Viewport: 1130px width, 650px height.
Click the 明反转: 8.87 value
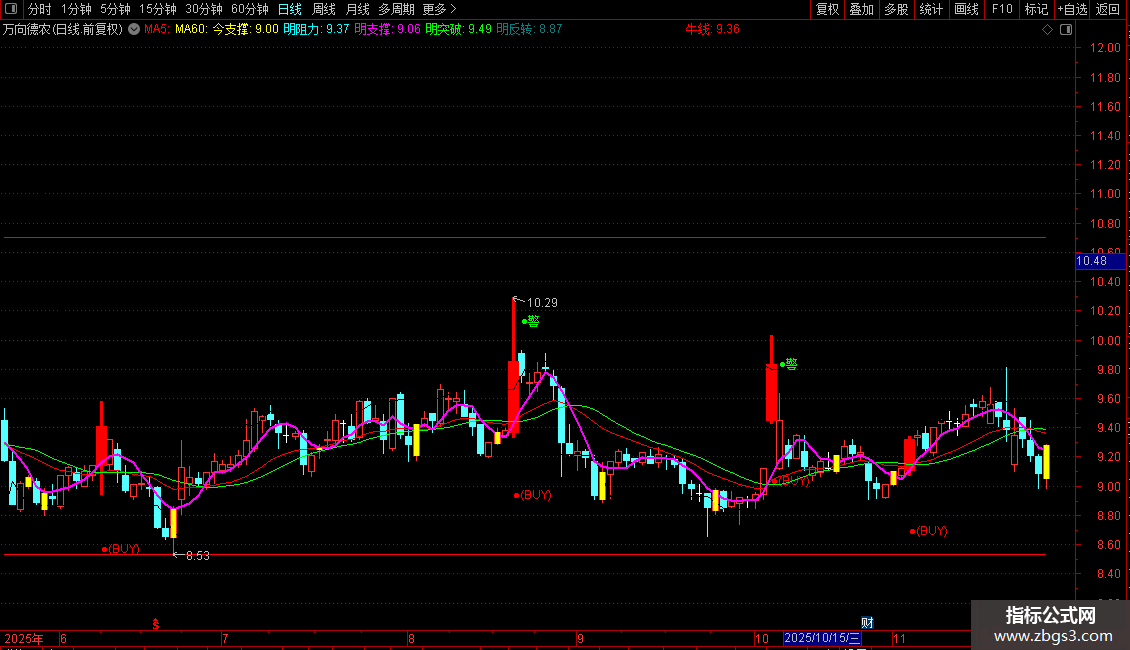pos(529,30)
